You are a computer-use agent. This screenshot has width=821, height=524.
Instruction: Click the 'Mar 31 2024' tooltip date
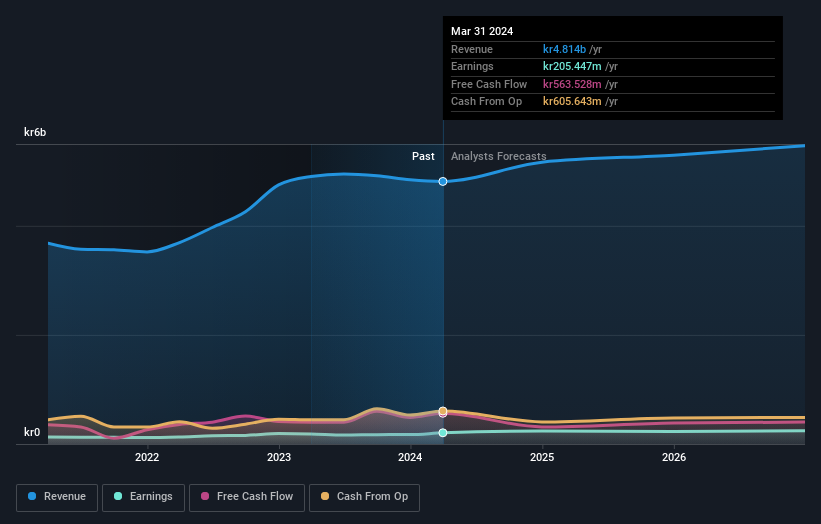(x=482, y=31)
